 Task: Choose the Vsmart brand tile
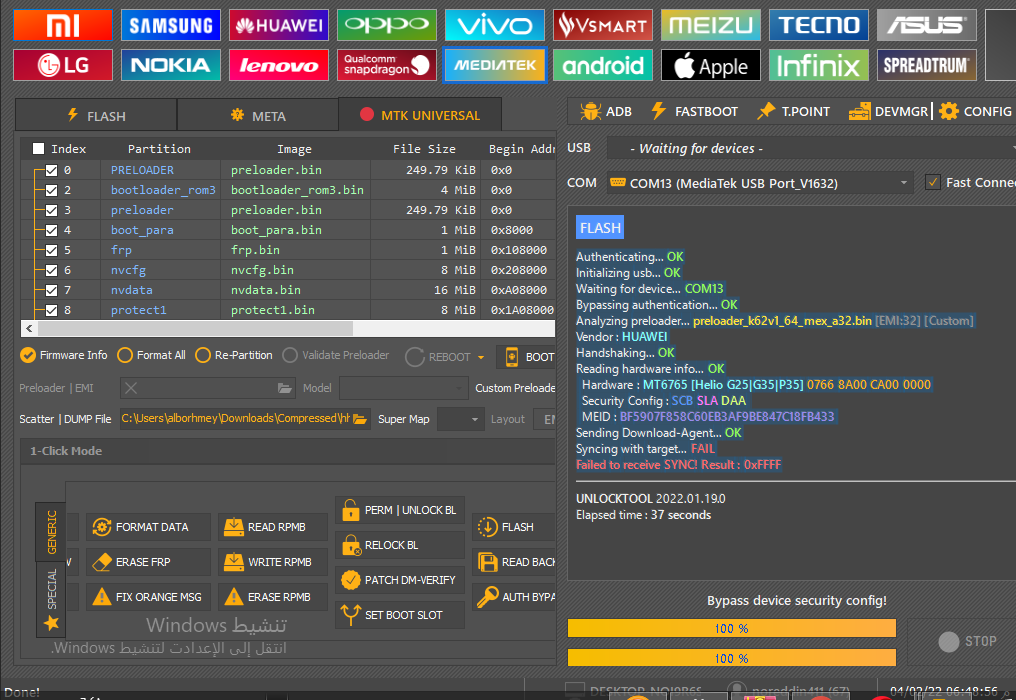click(x=603, y=25)
